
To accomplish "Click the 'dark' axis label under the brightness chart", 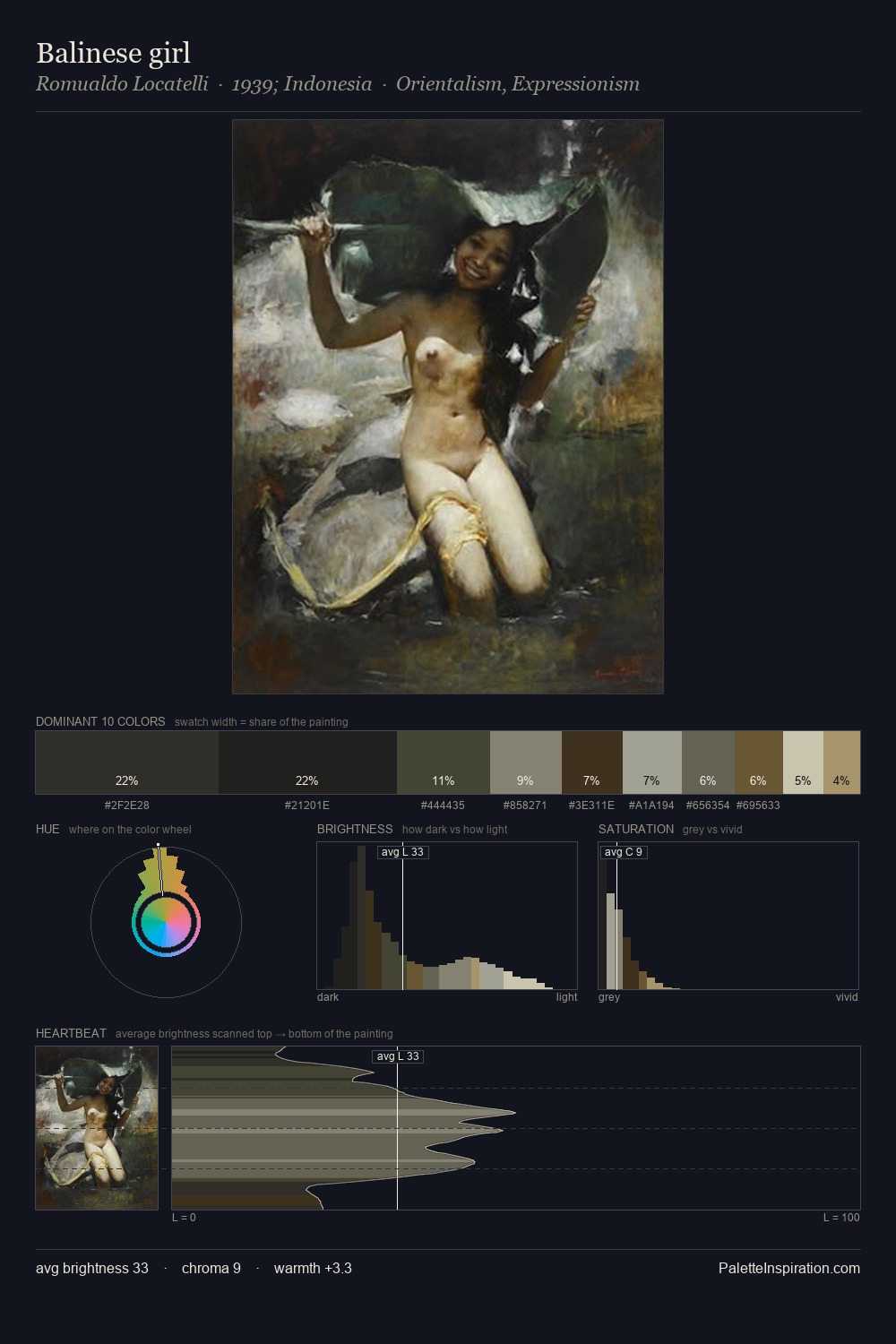I will (328, 997).
